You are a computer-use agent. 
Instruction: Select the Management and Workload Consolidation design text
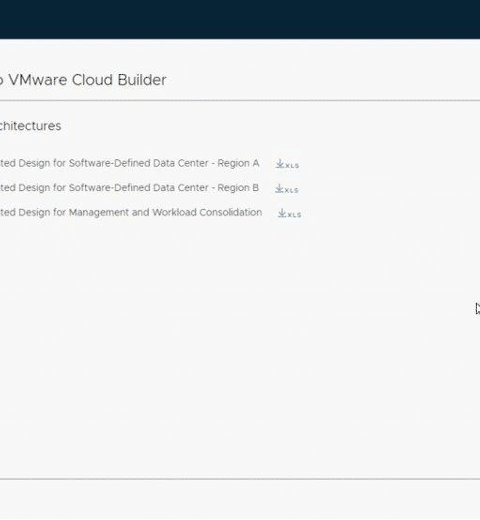131,213
